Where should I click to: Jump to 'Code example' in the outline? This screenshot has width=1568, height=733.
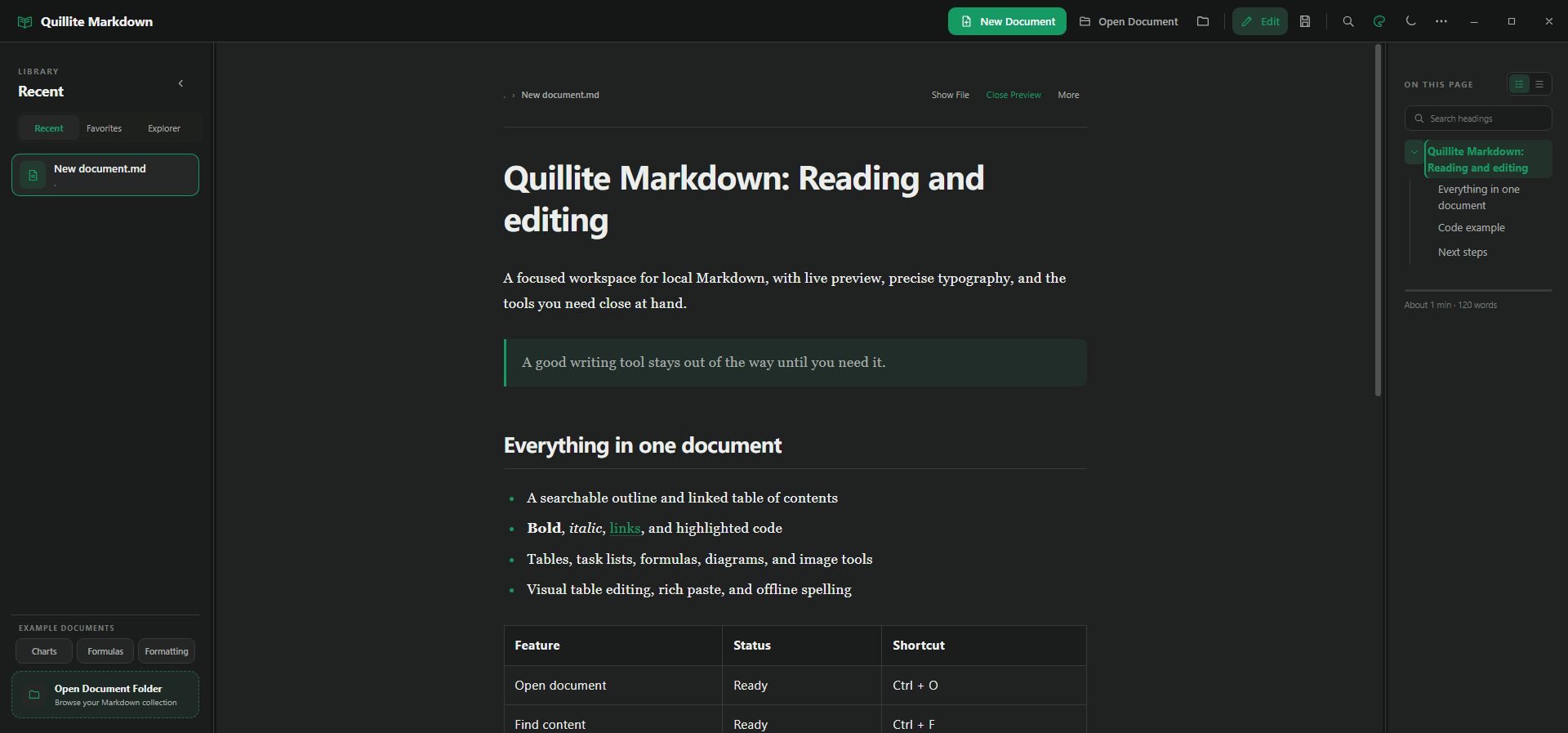[1472, 228]
